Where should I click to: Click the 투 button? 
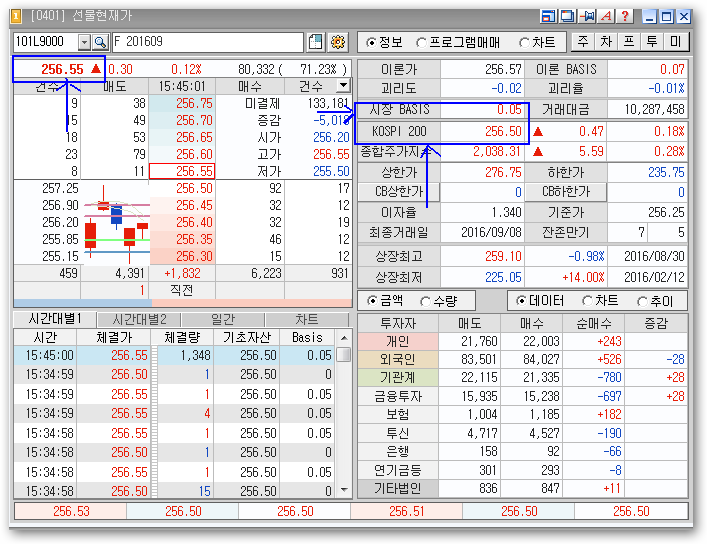pyautogui.click(x=652, y=41)
